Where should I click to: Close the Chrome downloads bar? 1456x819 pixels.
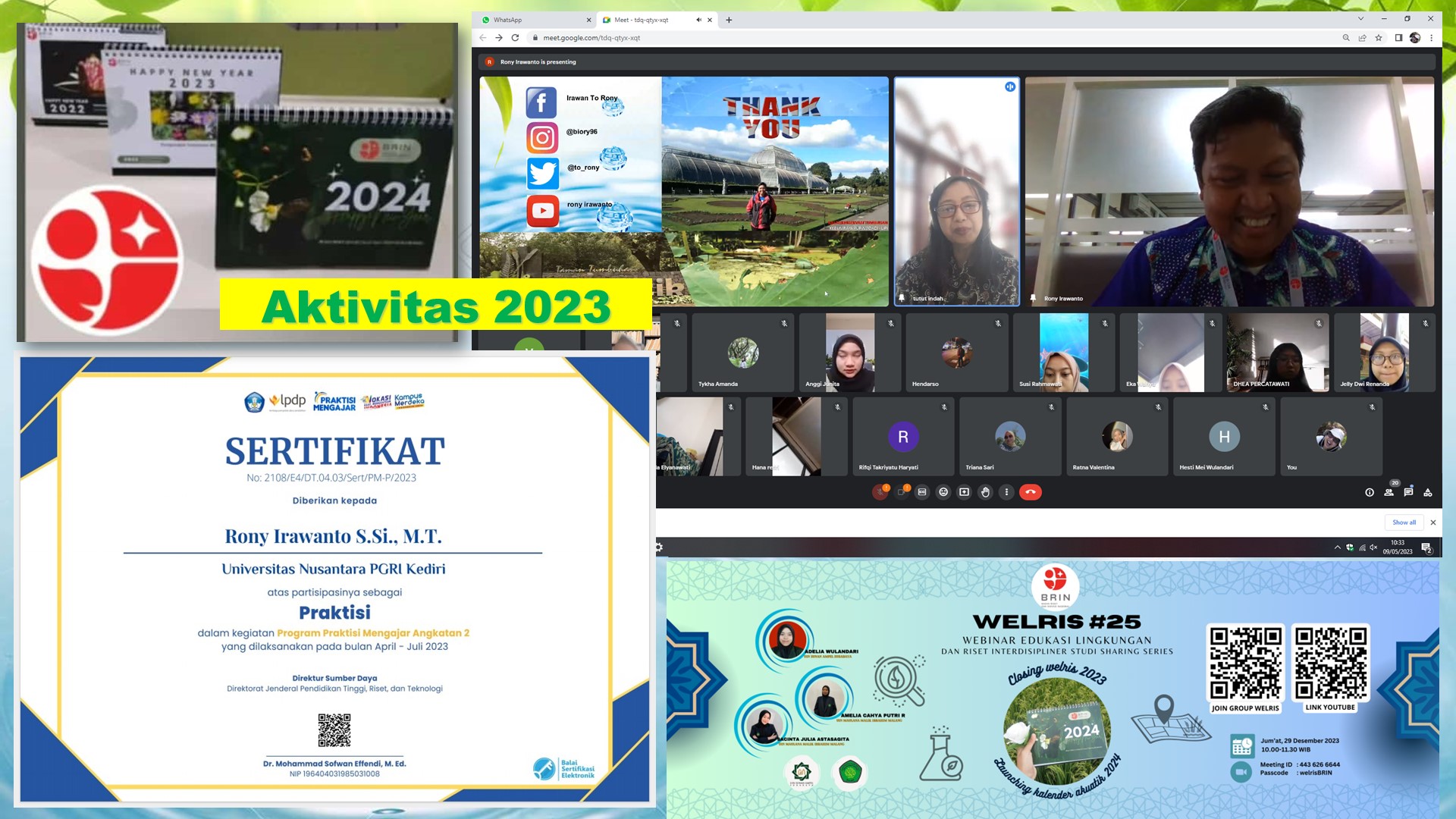pyautogui.click(x=1433, y=522)
